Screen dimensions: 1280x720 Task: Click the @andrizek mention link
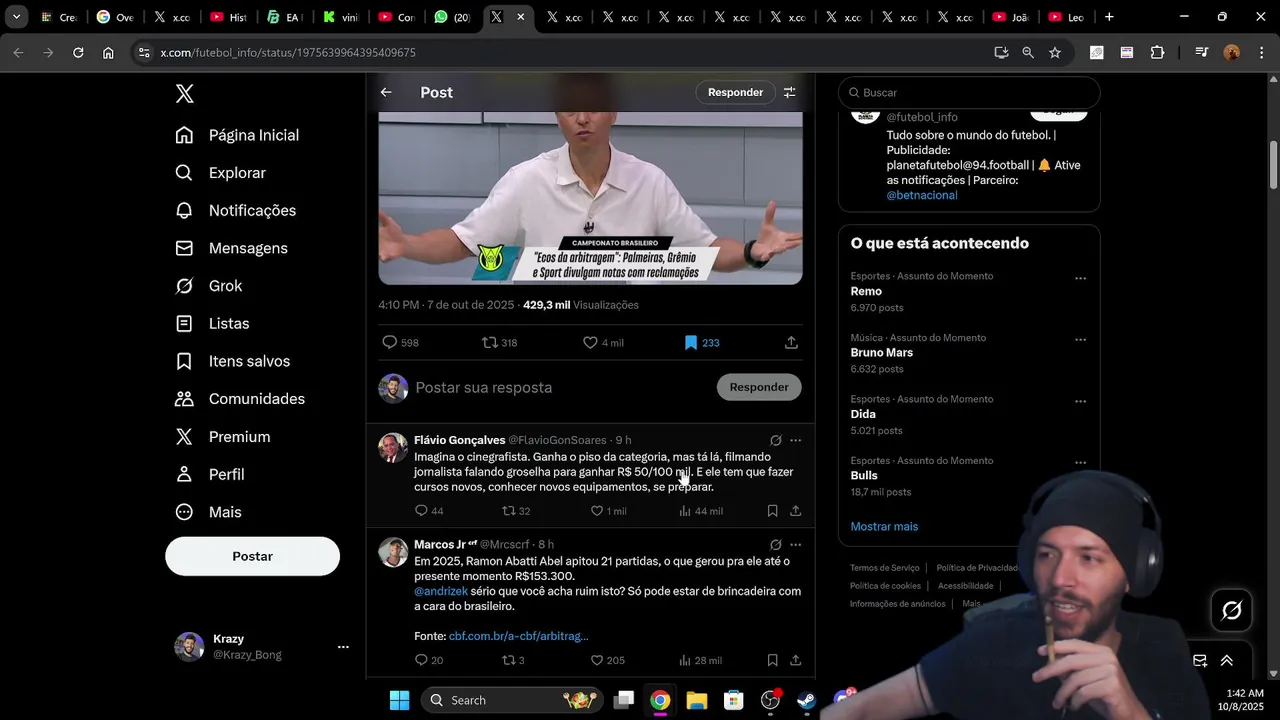441,591
